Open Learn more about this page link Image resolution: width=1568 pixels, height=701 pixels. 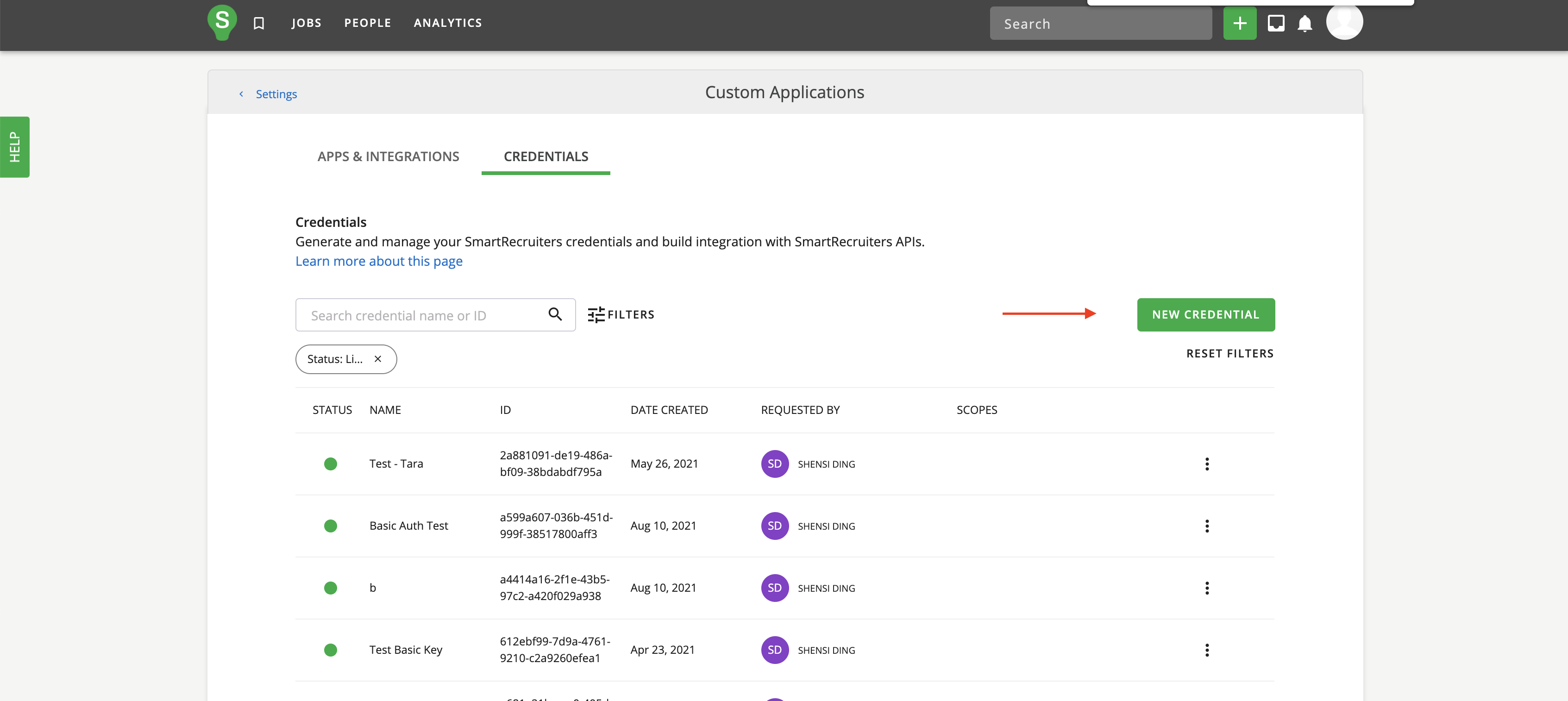point(379,261)
